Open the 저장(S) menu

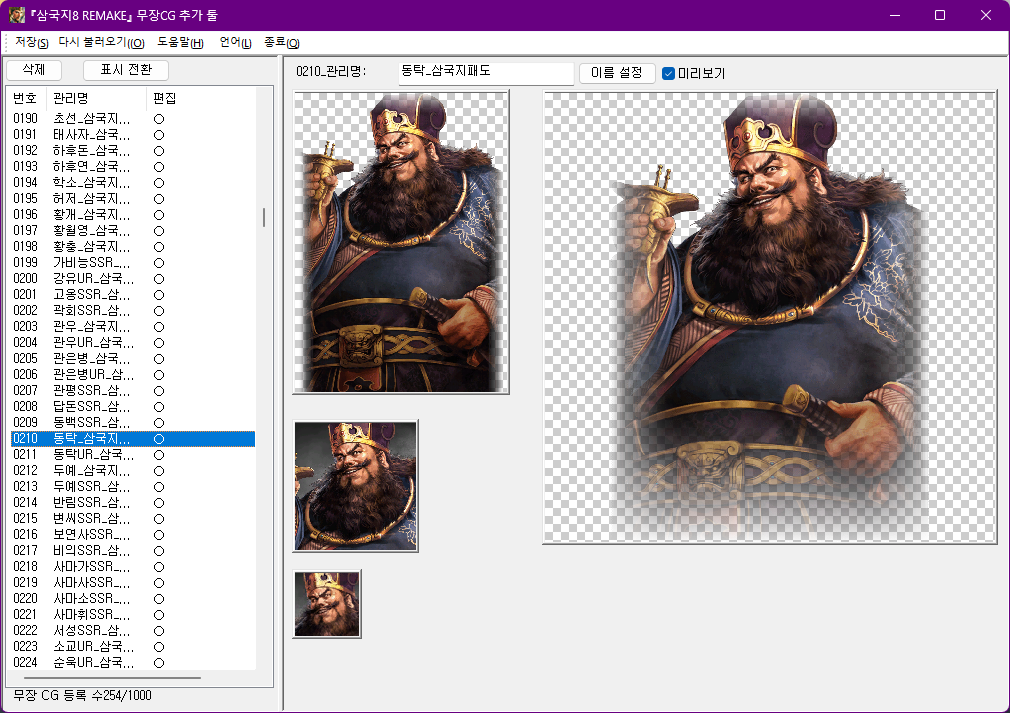[32, 43]
